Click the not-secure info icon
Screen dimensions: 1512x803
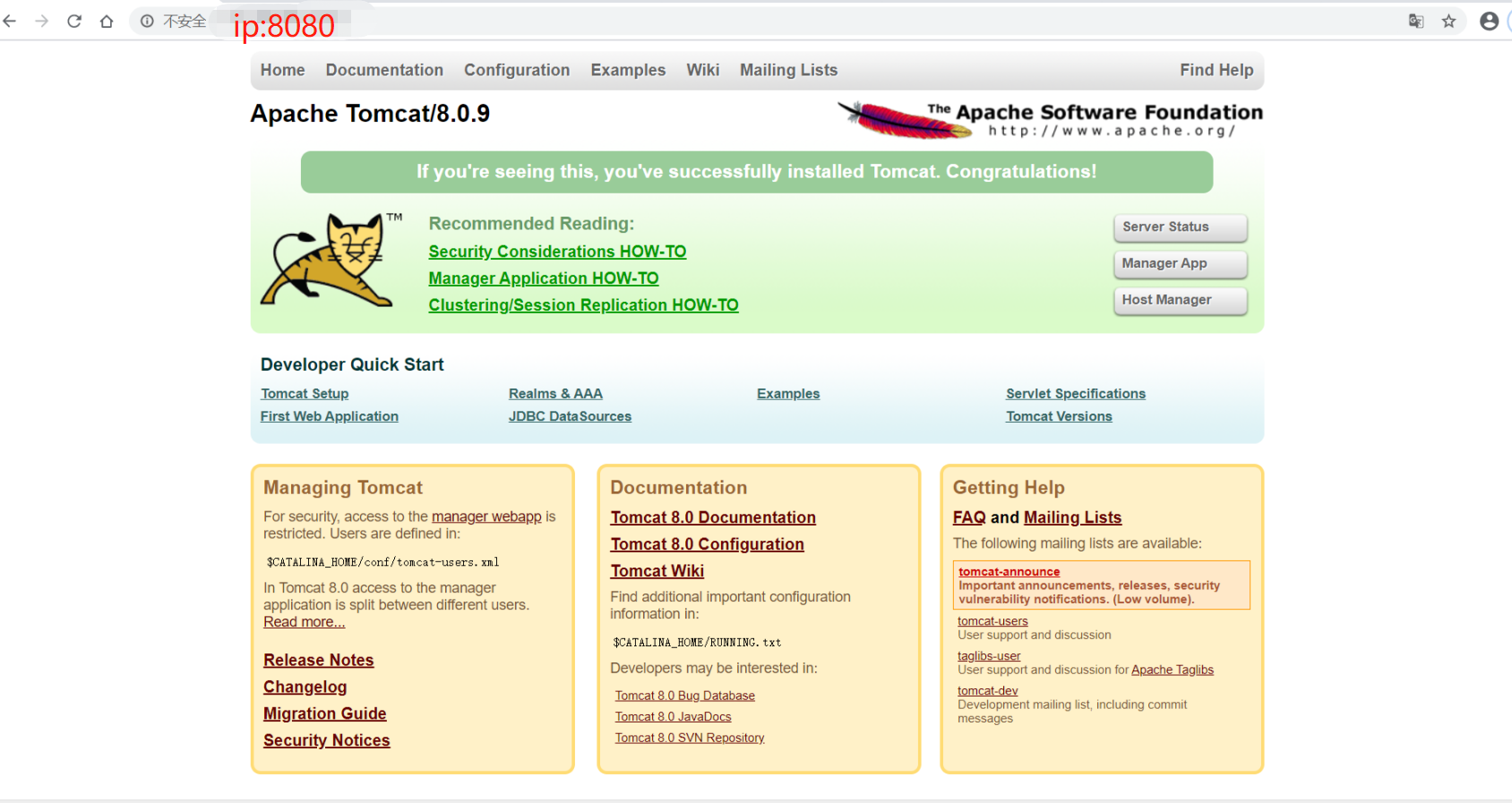tap(147, 21)
